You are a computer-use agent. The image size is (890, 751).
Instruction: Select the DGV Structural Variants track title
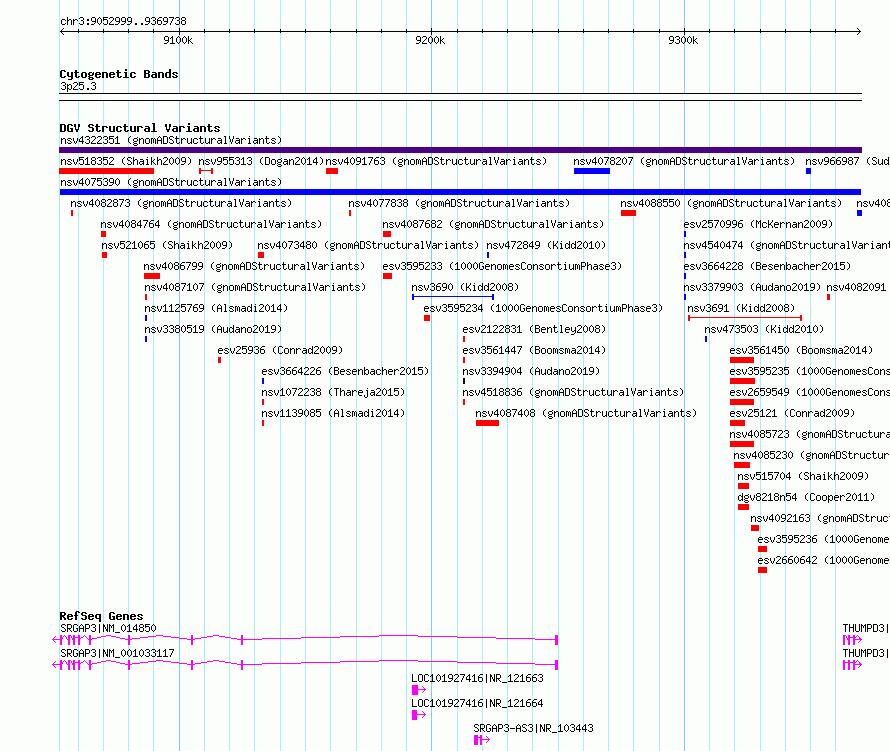(x=140, y=128)
